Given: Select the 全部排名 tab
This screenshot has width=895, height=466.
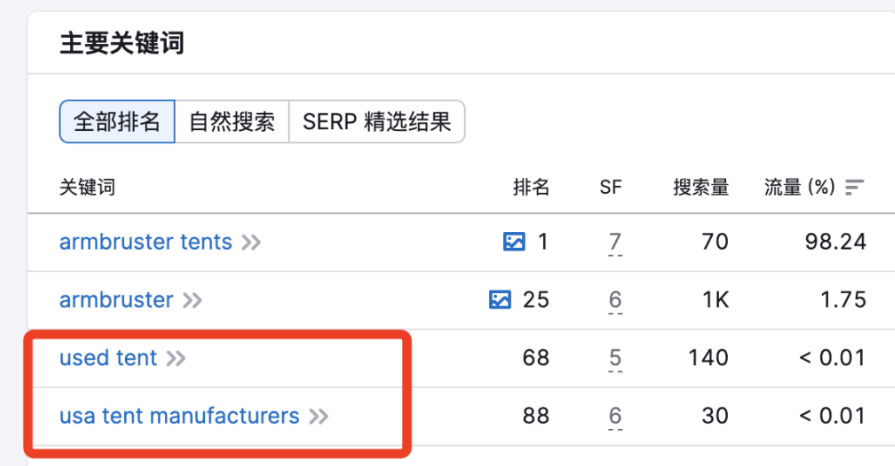Looking at the screenshot, I should coord(117,123).
